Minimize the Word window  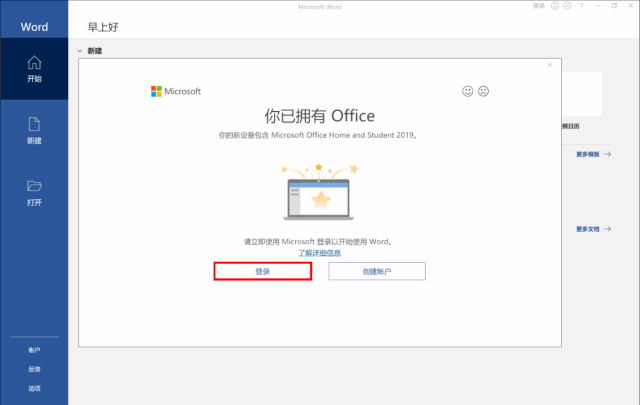point(598,6)
